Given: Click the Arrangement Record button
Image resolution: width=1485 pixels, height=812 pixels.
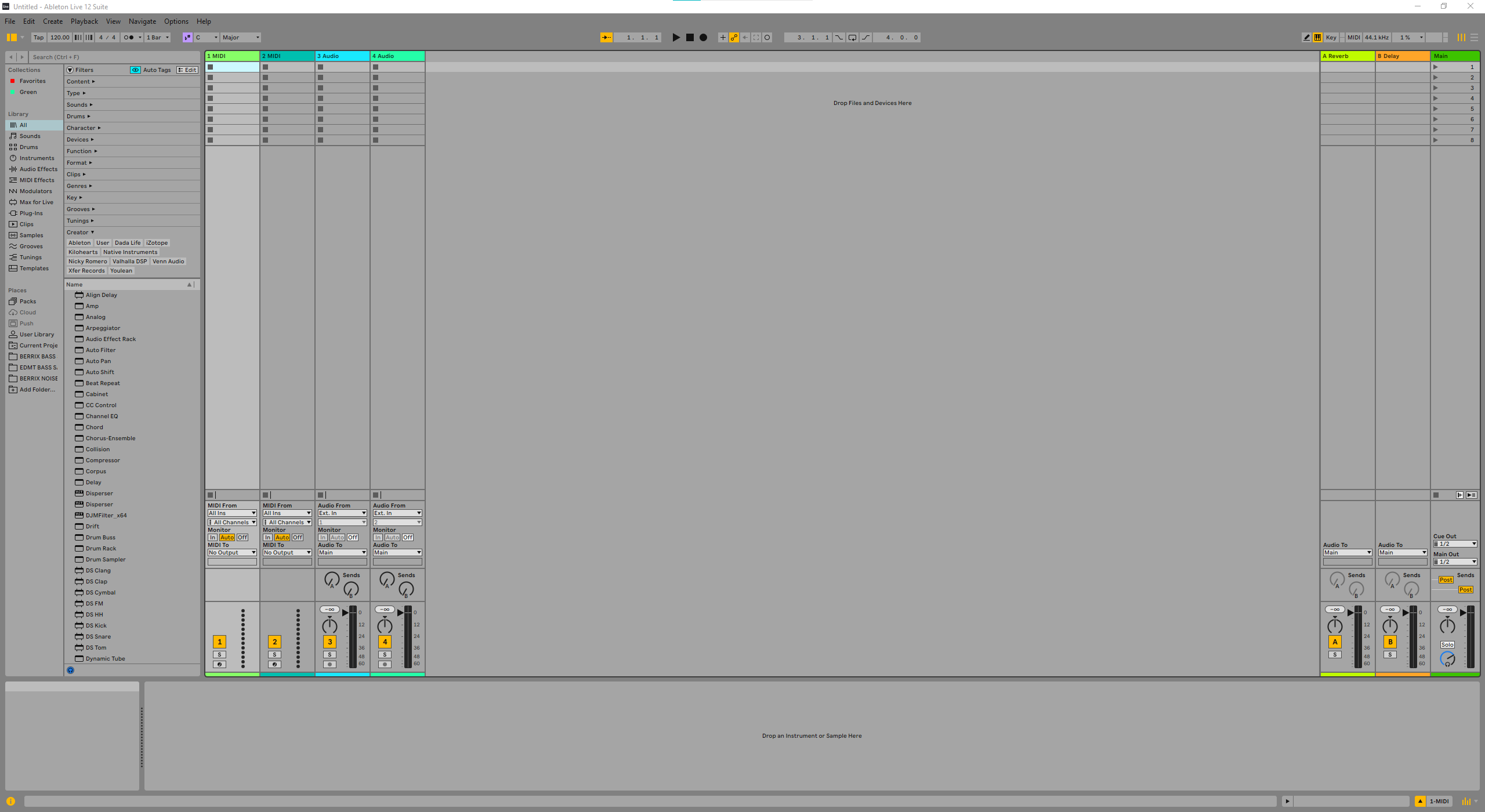Looking at the screenshot, I should [x=703, y=37].
